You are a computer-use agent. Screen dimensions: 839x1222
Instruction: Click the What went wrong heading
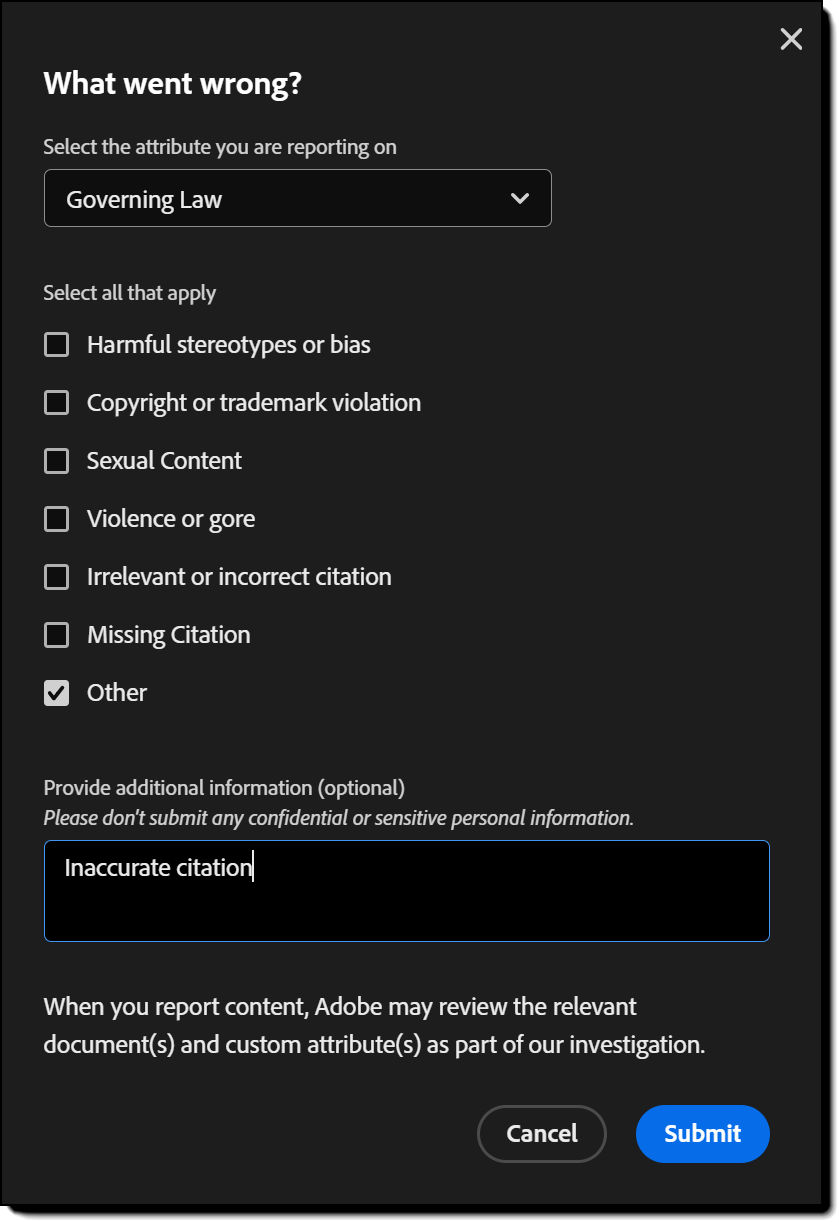tap(172, 84)
